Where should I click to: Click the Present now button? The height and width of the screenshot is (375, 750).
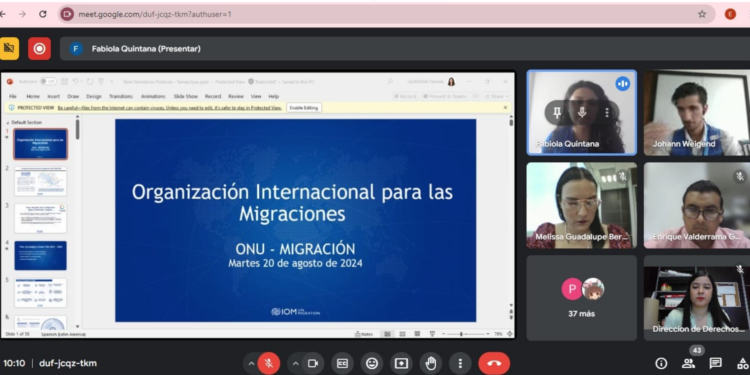[401, 364]
